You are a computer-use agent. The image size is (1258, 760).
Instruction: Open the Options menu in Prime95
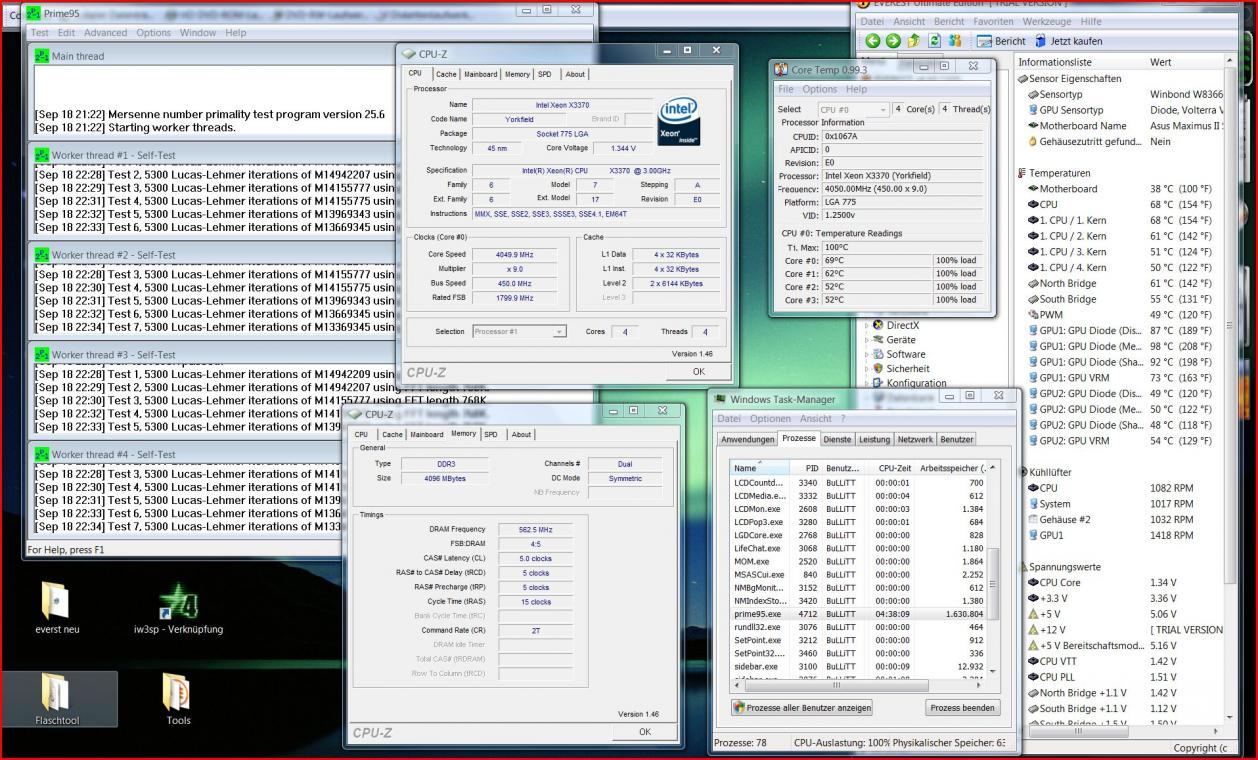pyautogui.click(x=153, y=33)
